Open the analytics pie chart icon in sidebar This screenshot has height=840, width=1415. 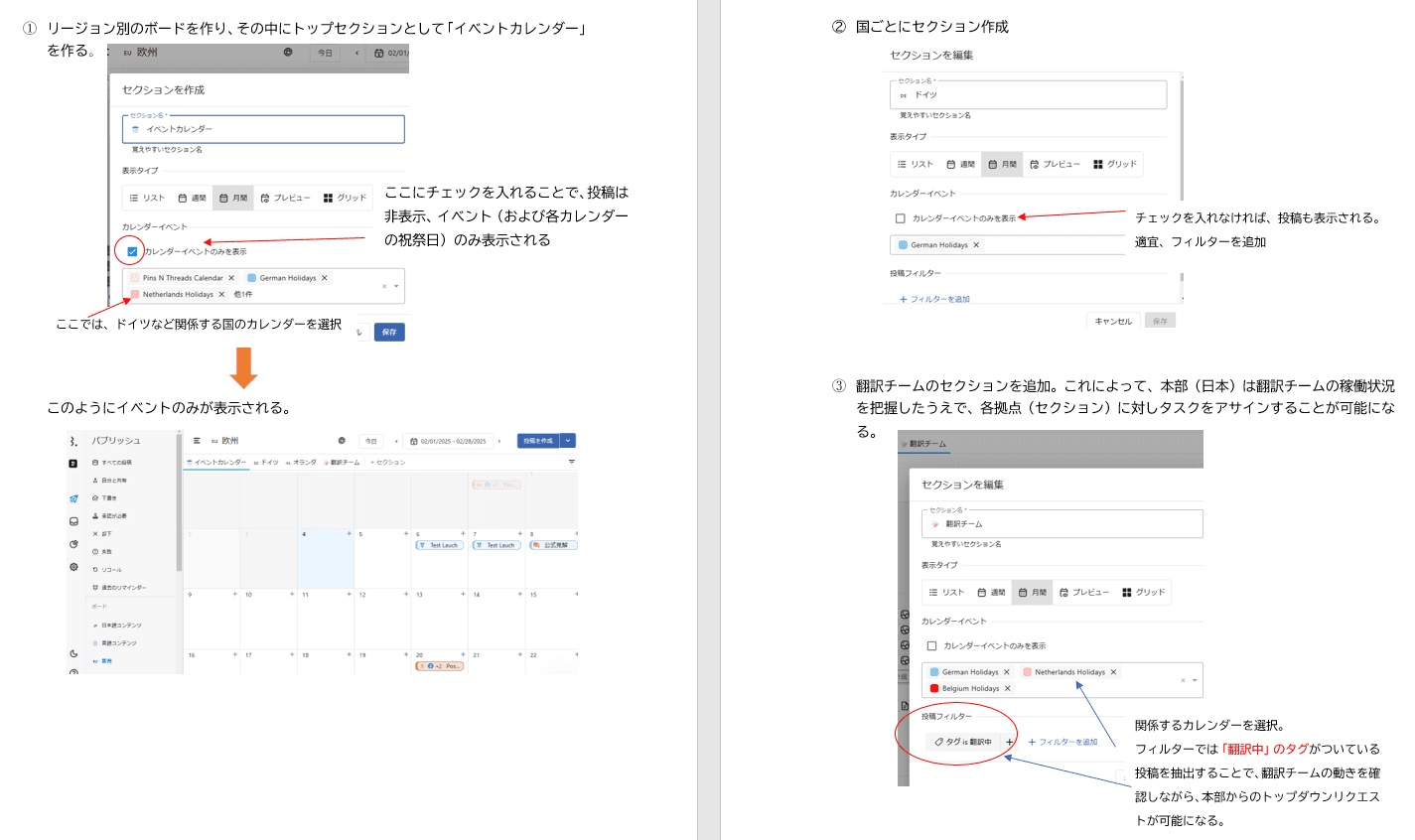coord(73,544)
